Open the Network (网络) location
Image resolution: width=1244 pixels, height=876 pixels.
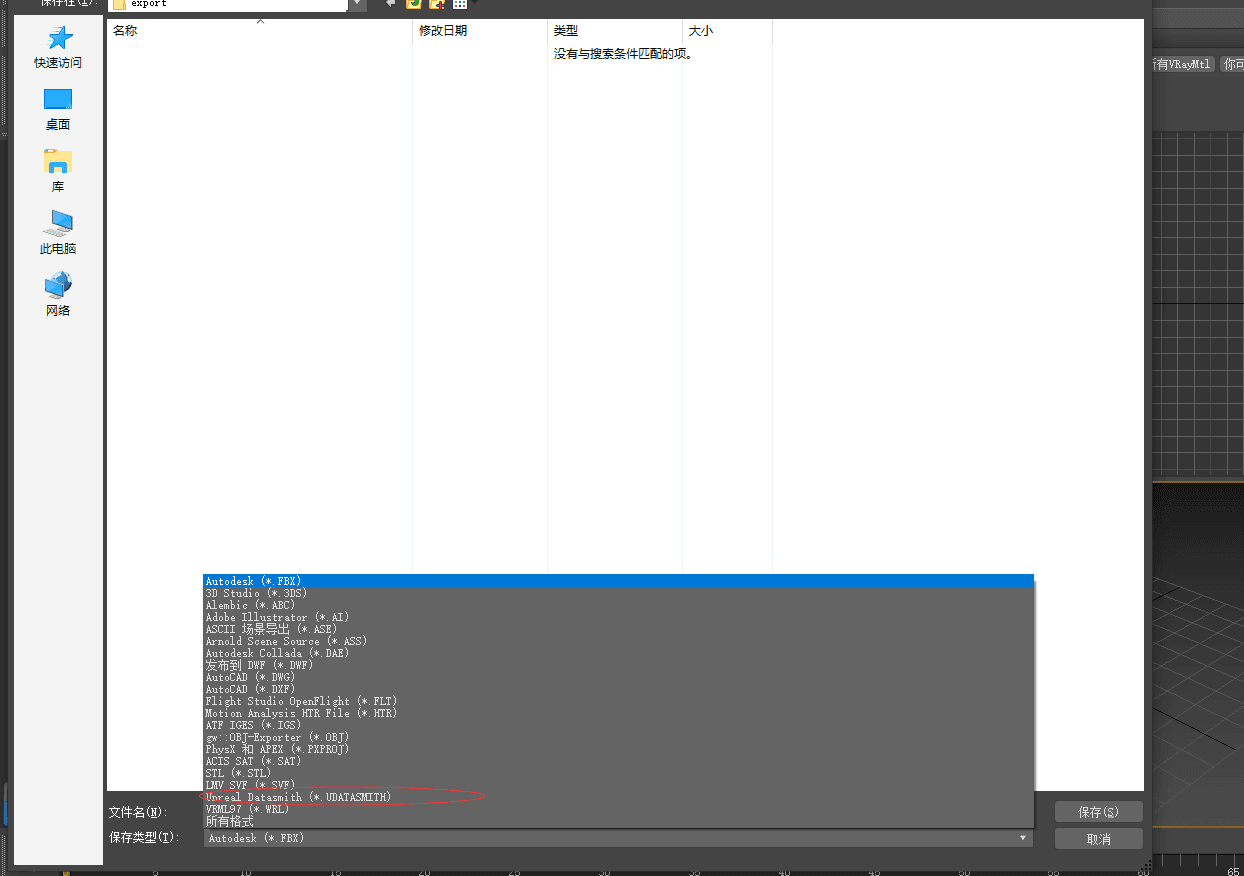point(58,295)
